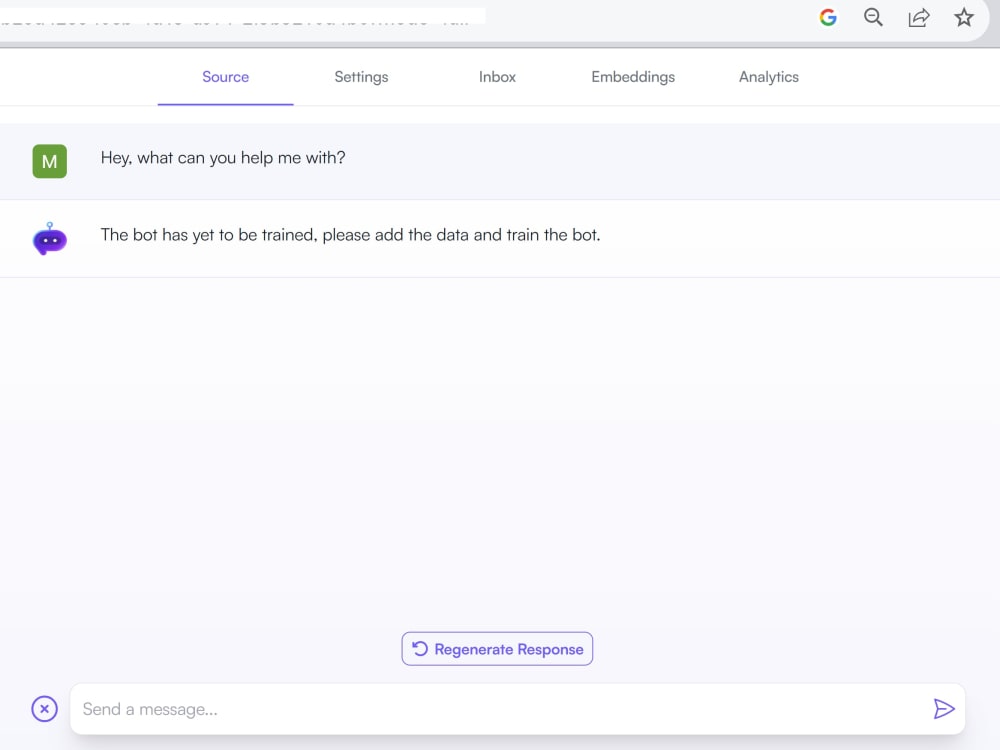Click the green M user avatar
This screenshot has height=750, width=1000.
[50, 161]
